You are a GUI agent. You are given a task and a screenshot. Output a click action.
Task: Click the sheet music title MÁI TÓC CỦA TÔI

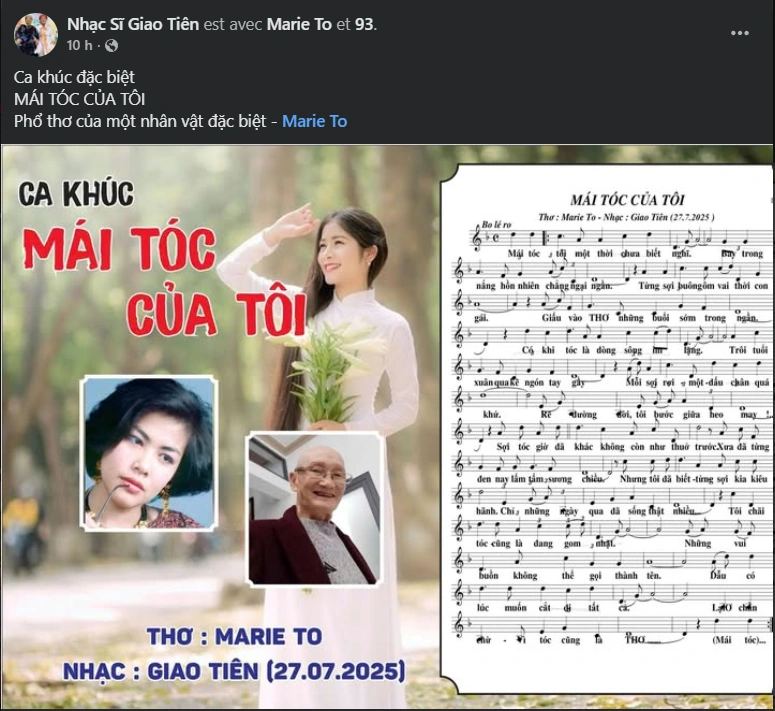pyautogui.click(x=627, y=200)
